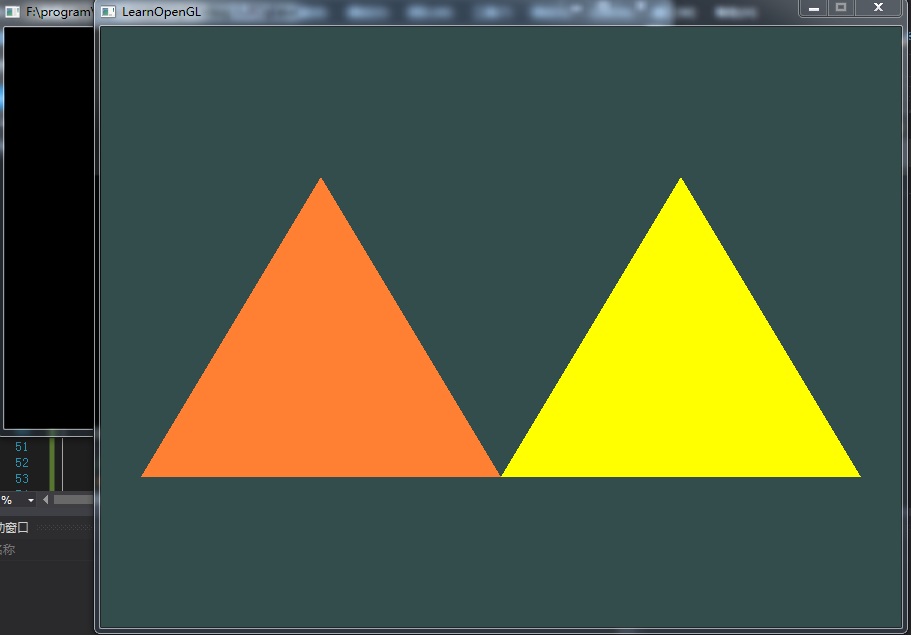The image size is (911, 635).
Task: Click the editor horizontal scrollbar thumb
Action: [x=73, y=500]
